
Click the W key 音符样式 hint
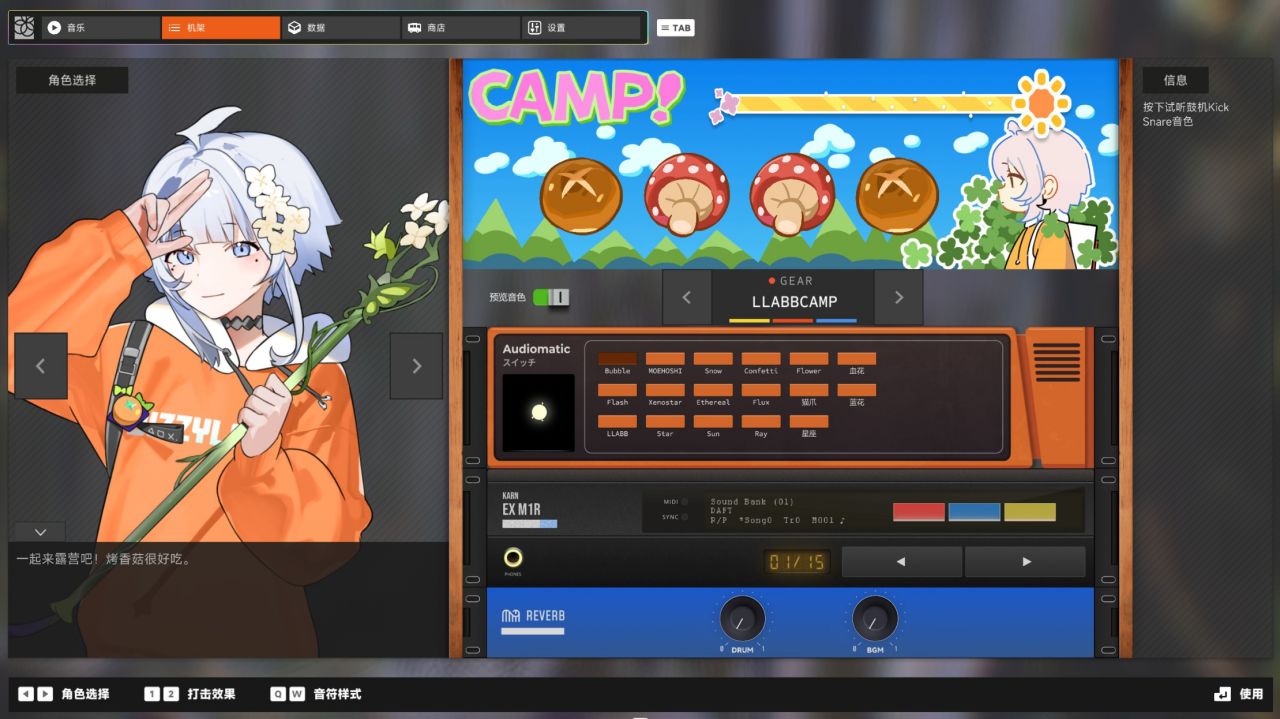pos(297,694)
